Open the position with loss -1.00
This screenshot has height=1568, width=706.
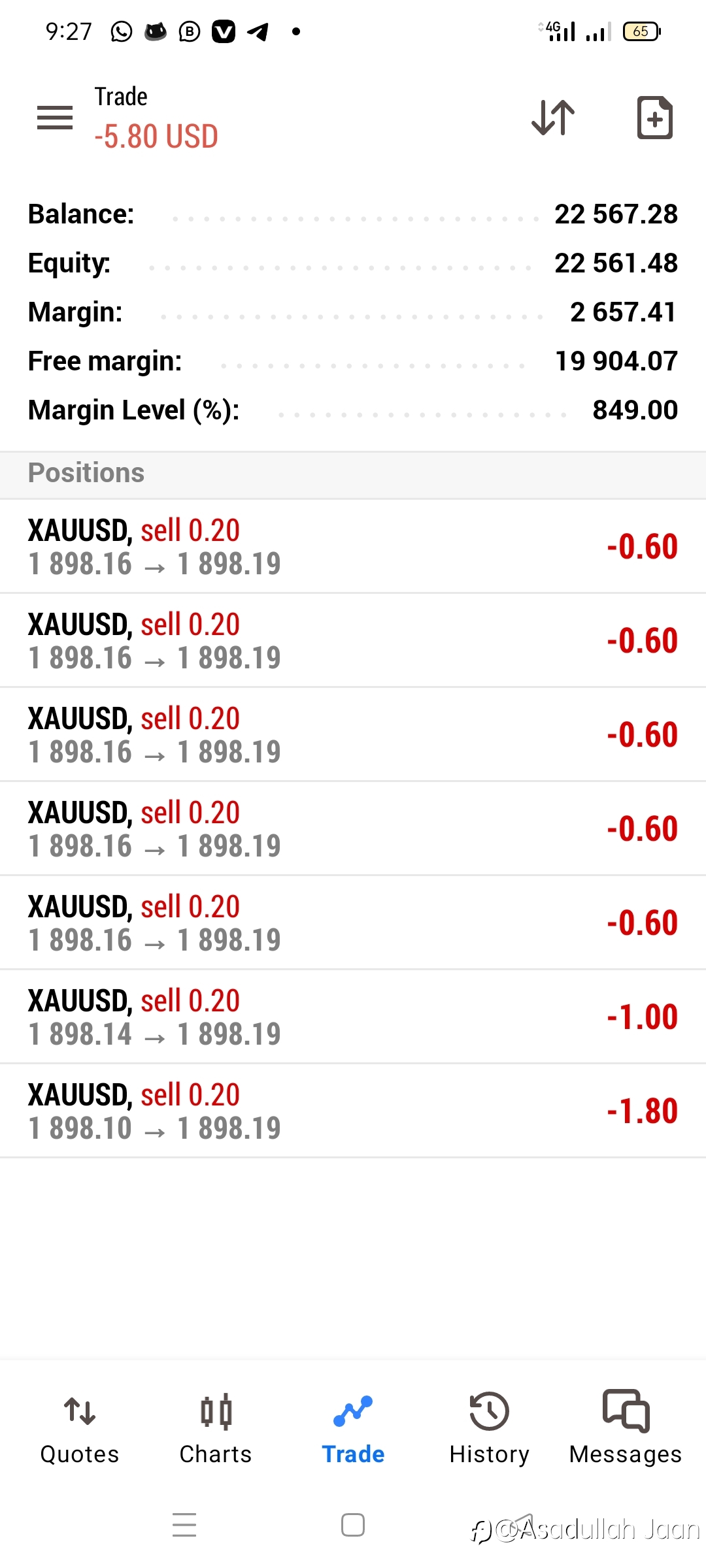(353, 1017)
